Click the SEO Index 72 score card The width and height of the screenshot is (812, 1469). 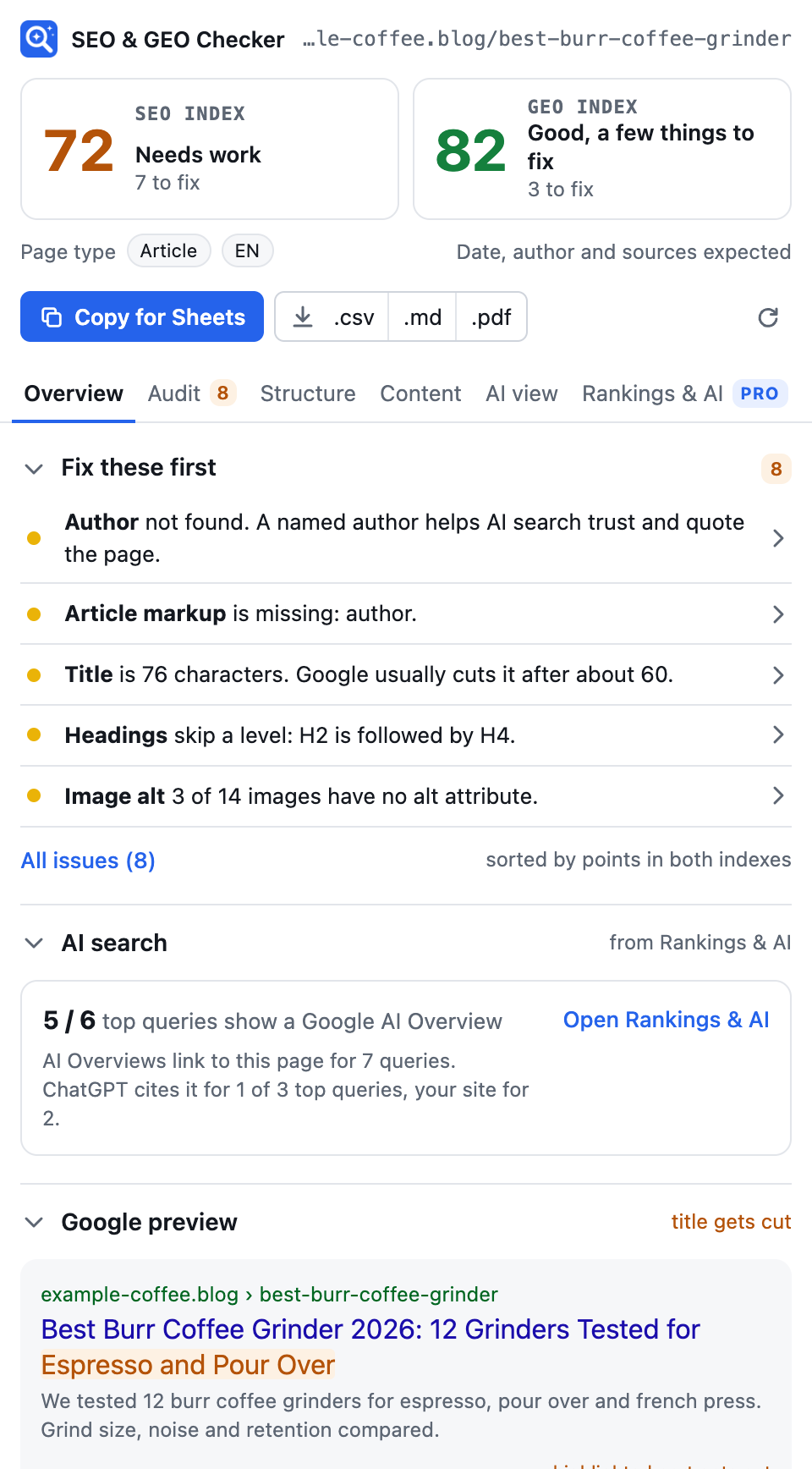point(210,149)
